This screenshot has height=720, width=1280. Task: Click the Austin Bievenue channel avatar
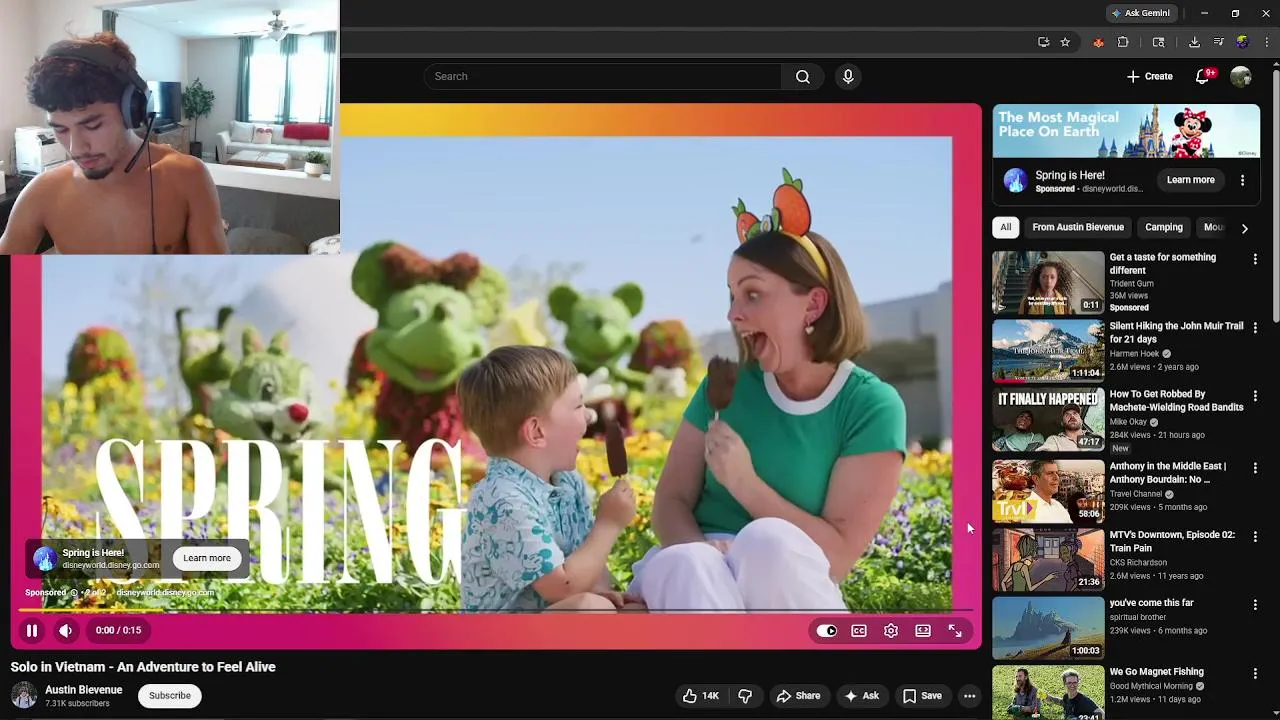tap(24, 696)
